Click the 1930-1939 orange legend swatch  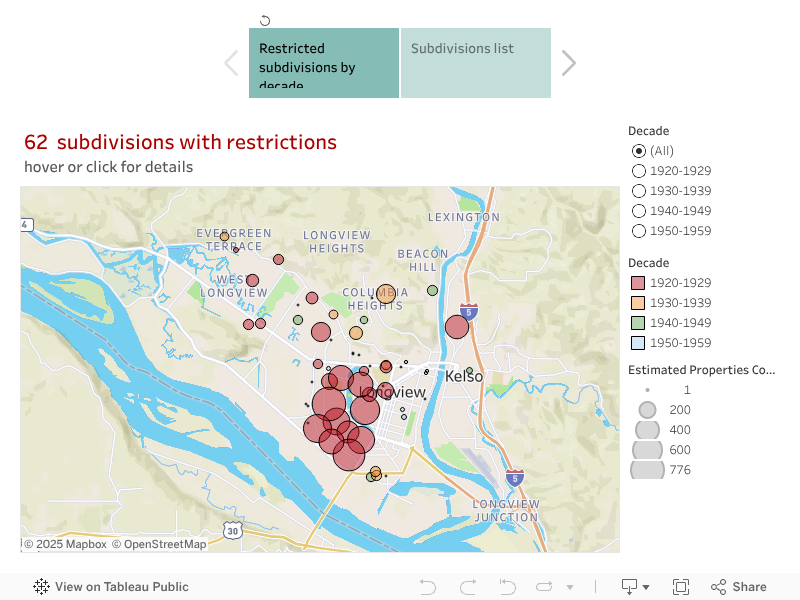637,303
